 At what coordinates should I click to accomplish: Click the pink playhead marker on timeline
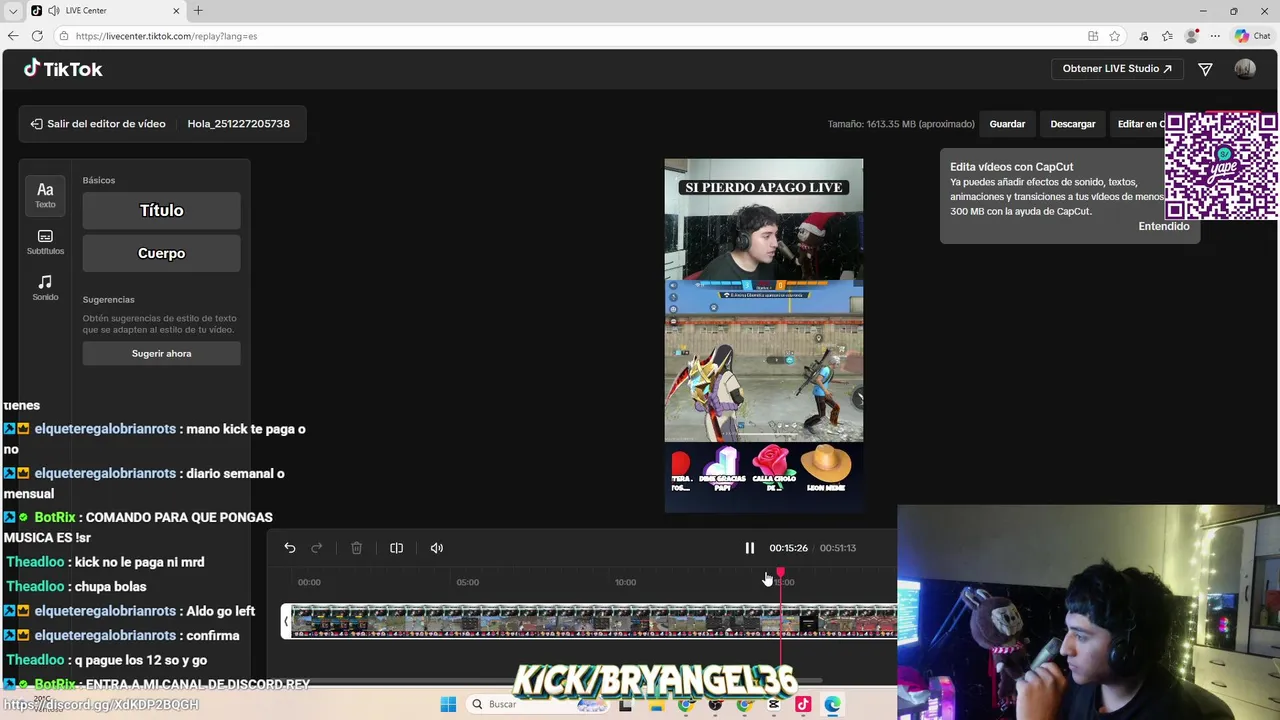pyautogui.click(x=780, y=572)
